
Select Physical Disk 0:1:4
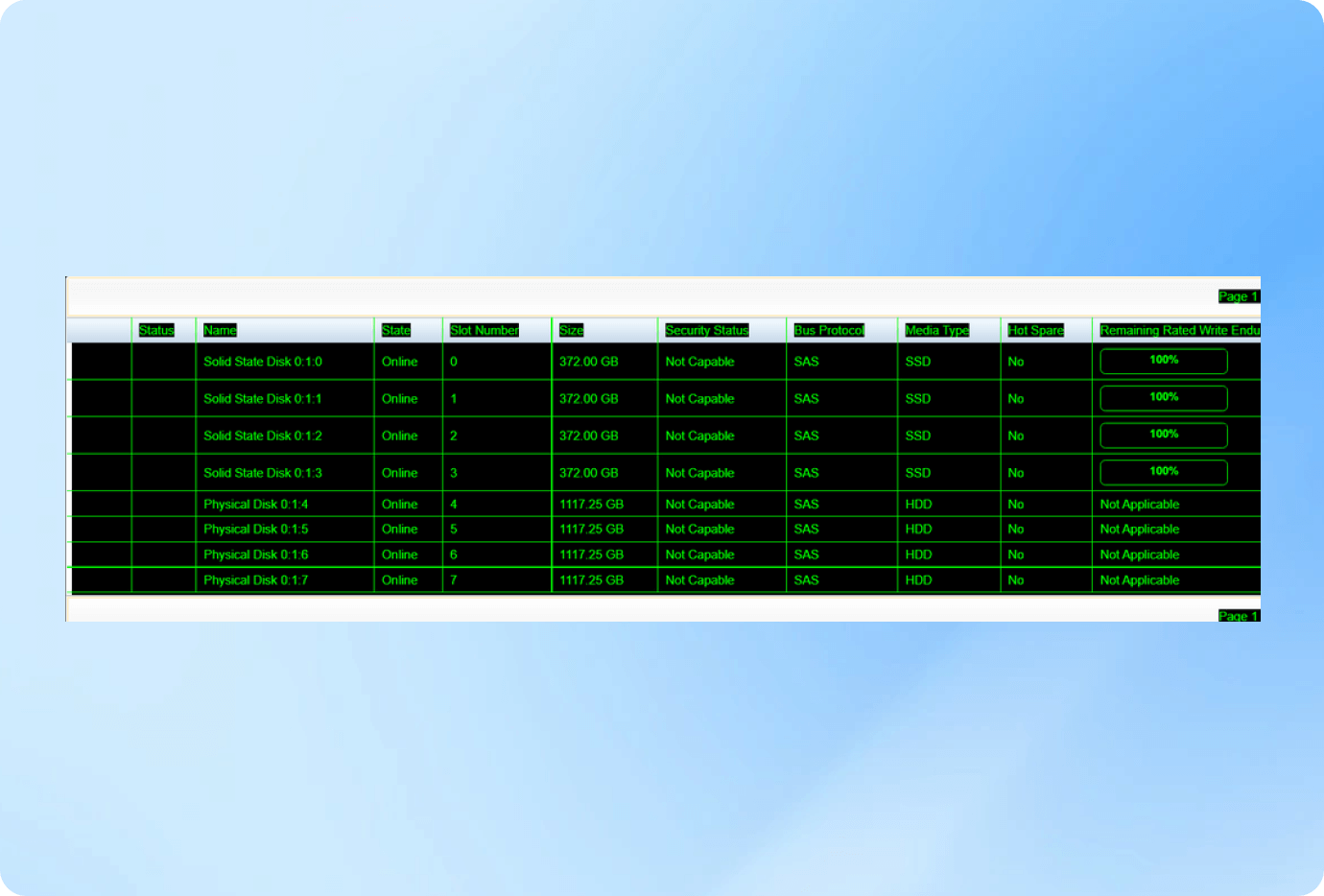(x=256, y=505)
